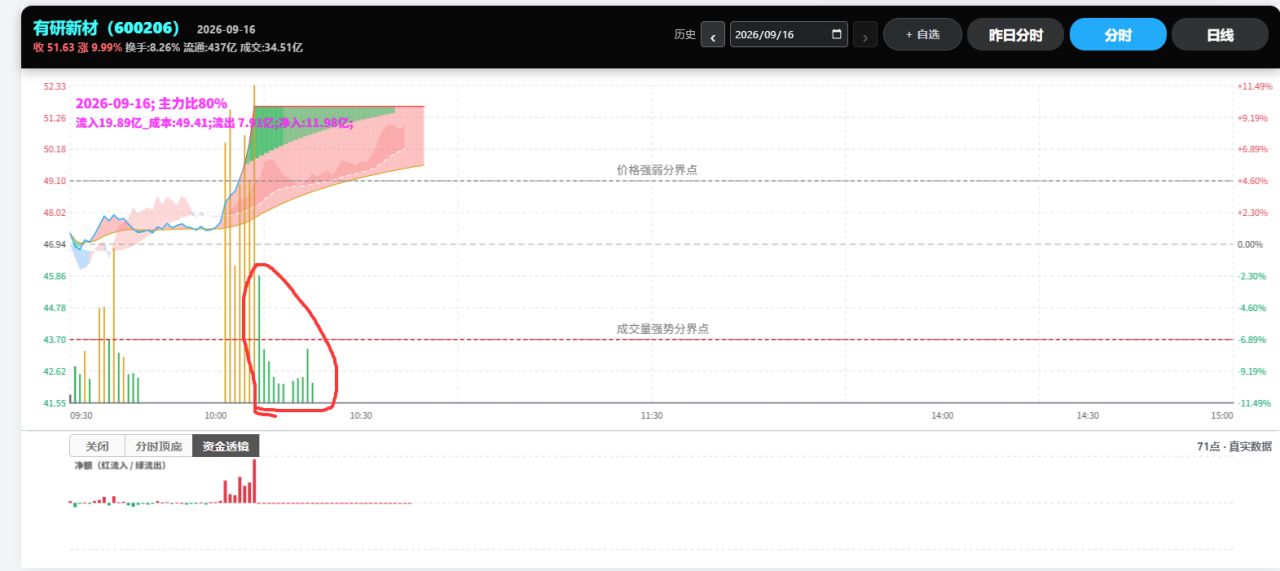Click the 71点 · 真实数据 label
The width and height of the screenshot is (1280, 571).
(1234, 446)
